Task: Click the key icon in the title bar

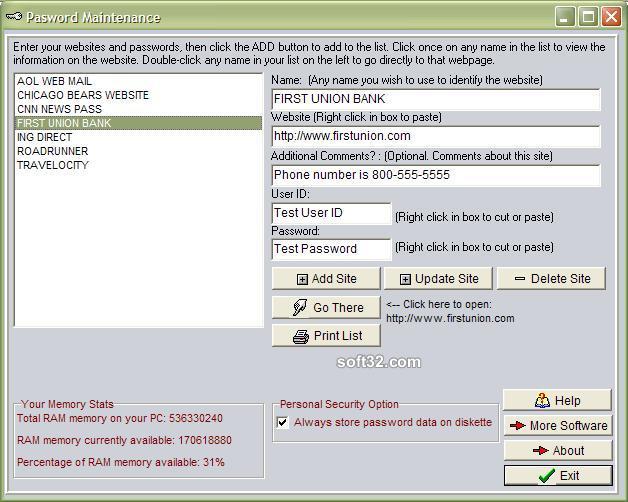Action: [14, 17]
